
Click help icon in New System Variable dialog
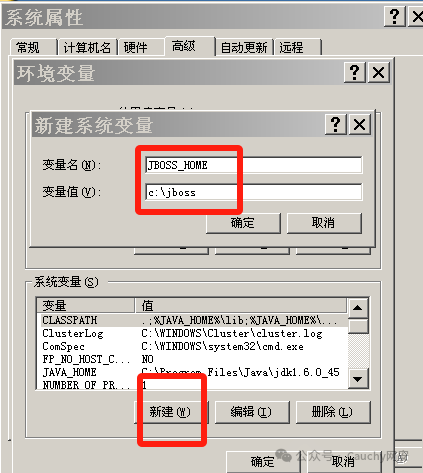coord(336,124)
